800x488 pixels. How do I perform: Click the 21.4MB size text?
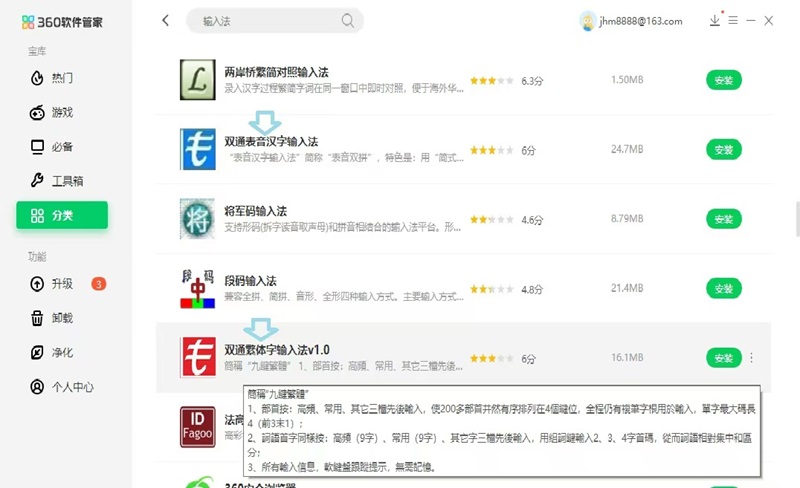pos(627,288)
